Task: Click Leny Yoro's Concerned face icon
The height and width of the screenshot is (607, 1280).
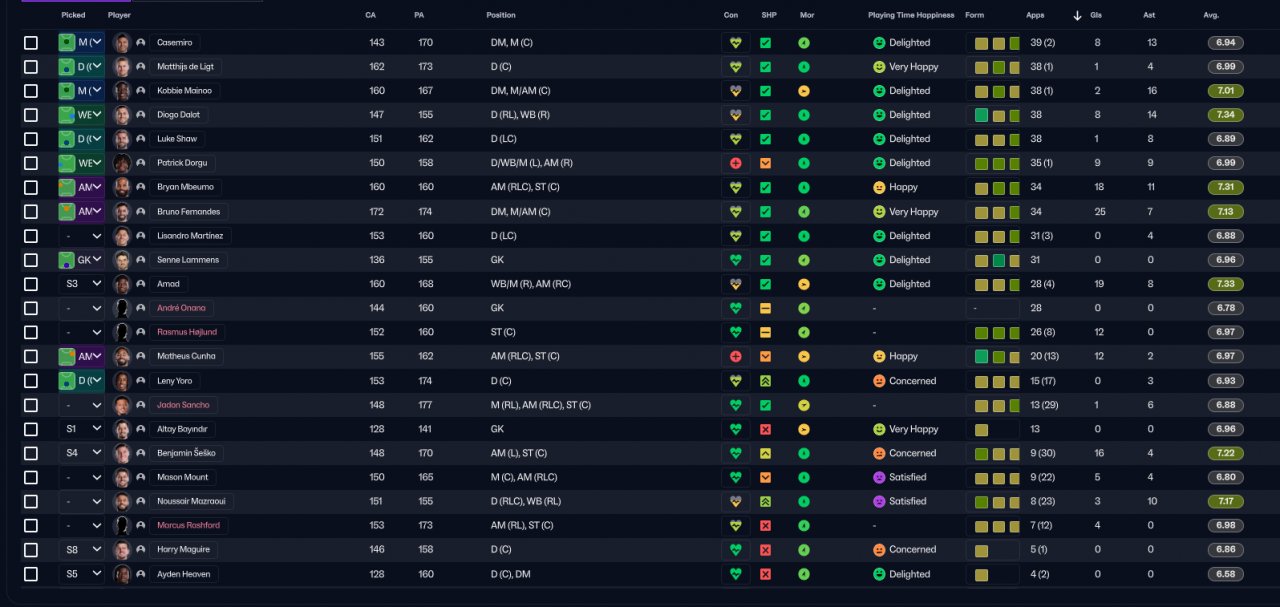Action: (x=879, y=381)
